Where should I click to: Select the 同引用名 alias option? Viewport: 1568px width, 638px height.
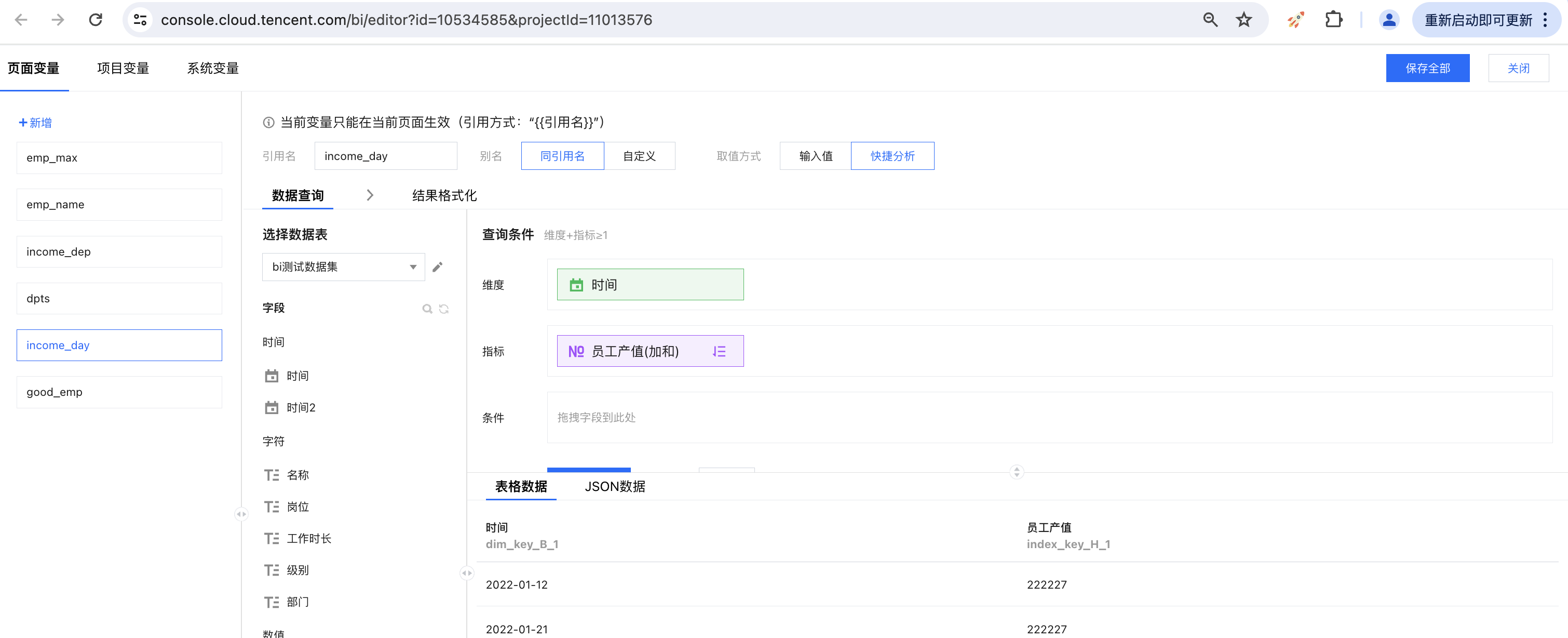click(x=562, y=156)
